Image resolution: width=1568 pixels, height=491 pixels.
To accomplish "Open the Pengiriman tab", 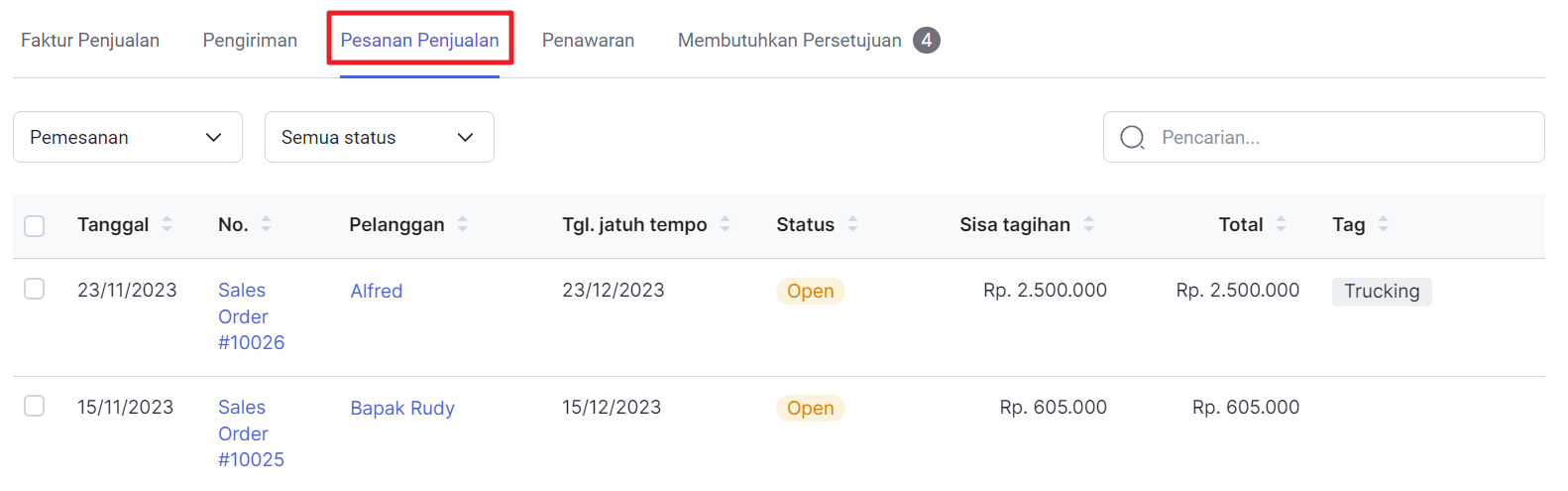I will pos(250,41).
